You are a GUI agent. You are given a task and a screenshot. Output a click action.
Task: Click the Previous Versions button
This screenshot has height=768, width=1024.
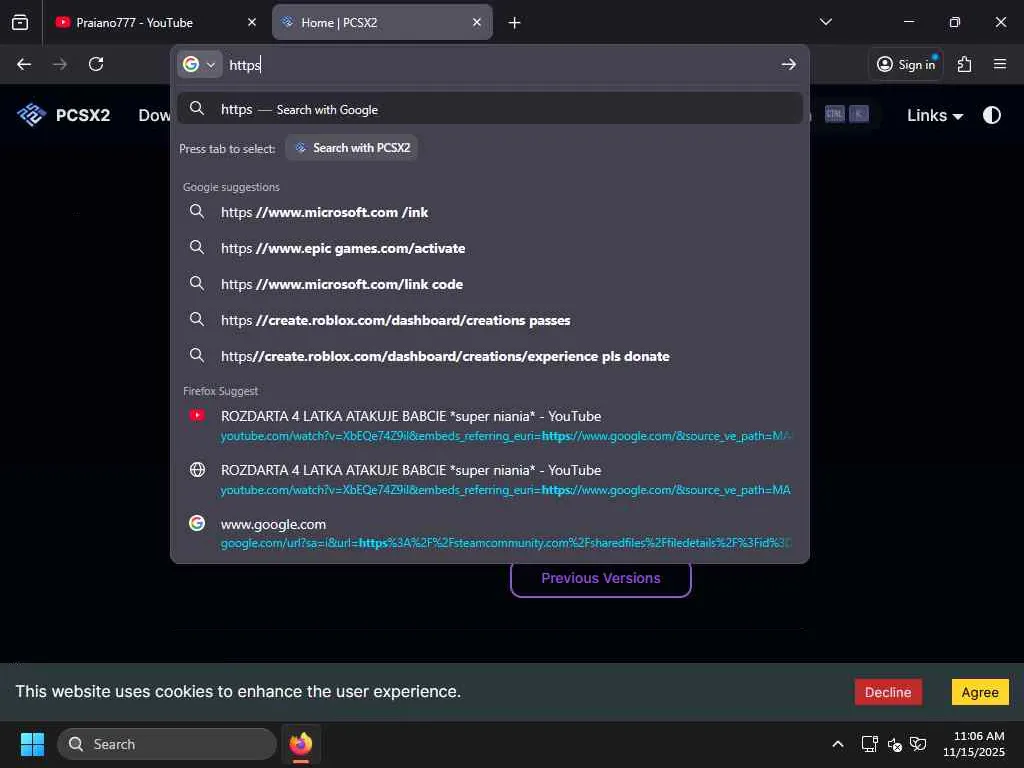600,578
